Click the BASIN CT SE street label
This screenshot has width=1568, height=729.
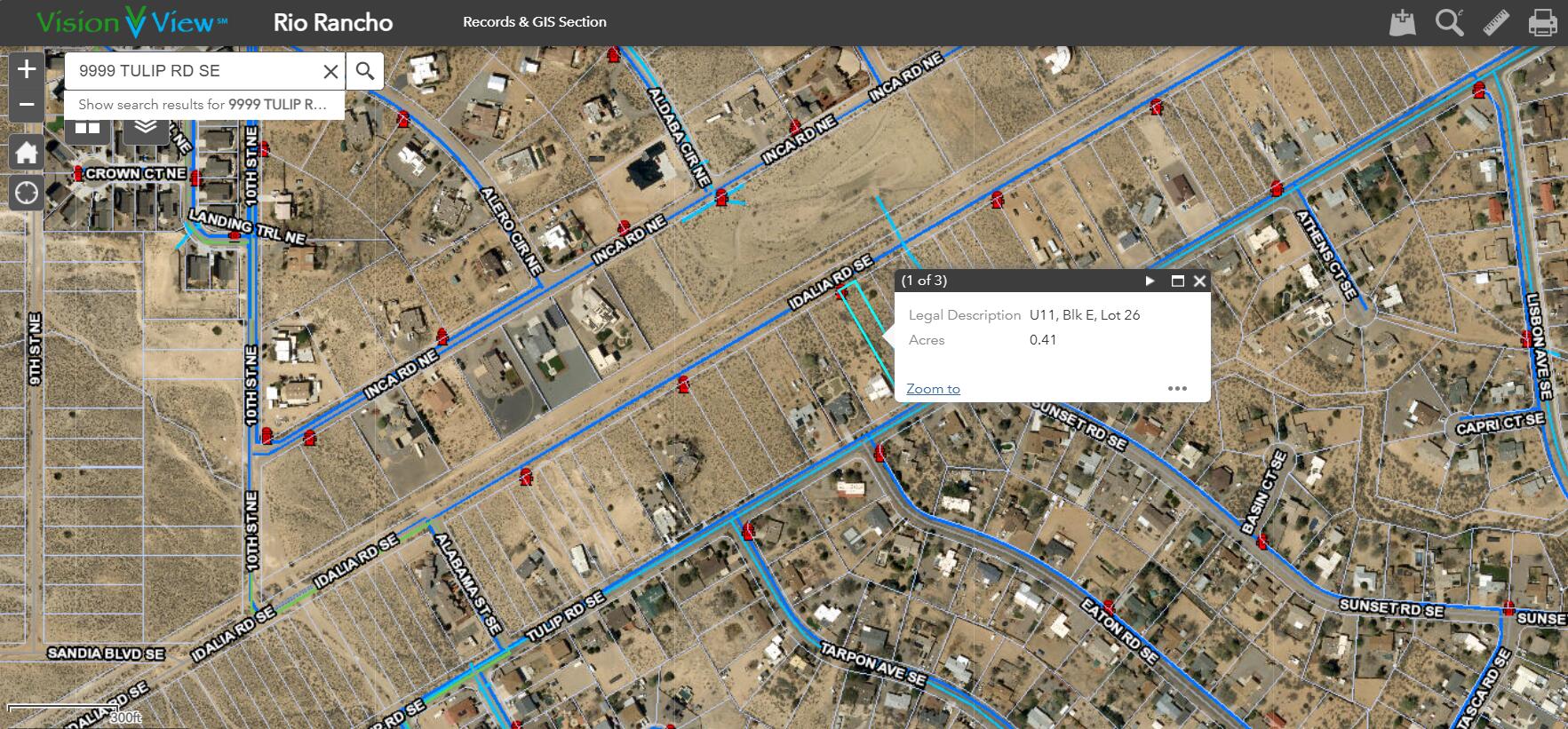click(1263, 493)
